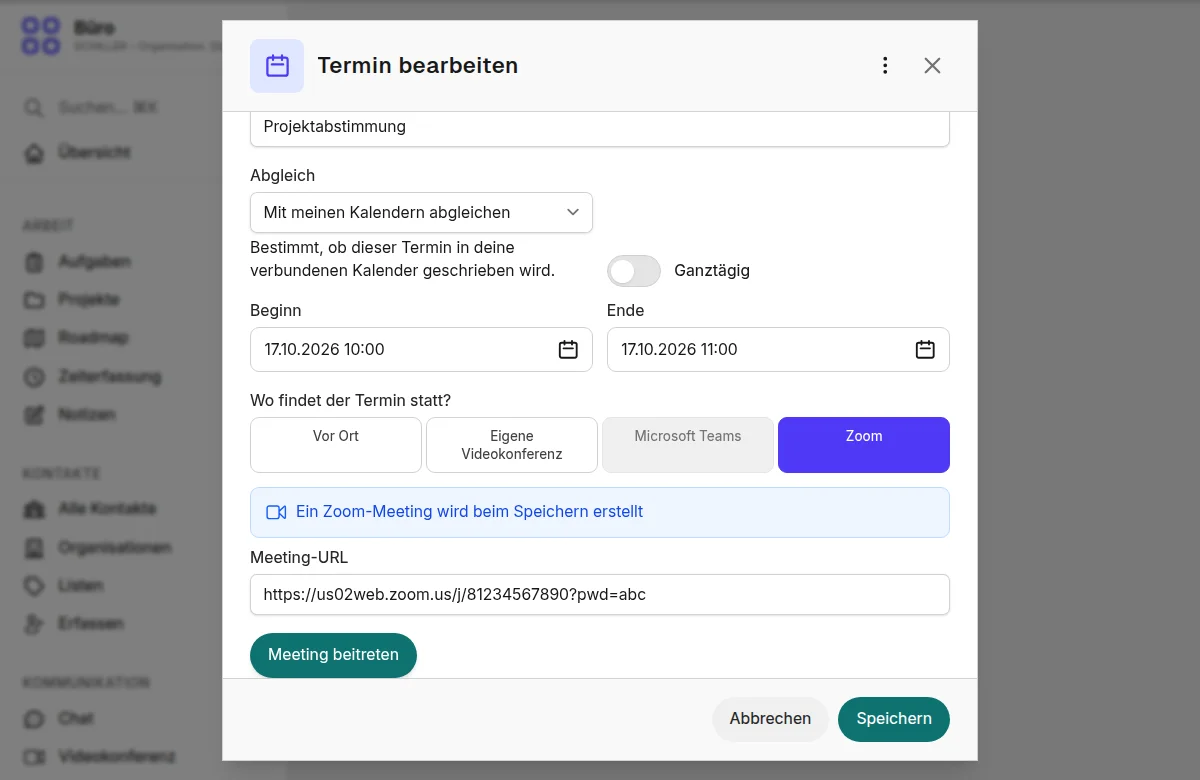1200x780 pixels.
Task: Select Vor Ort as location
Action: 336,445
